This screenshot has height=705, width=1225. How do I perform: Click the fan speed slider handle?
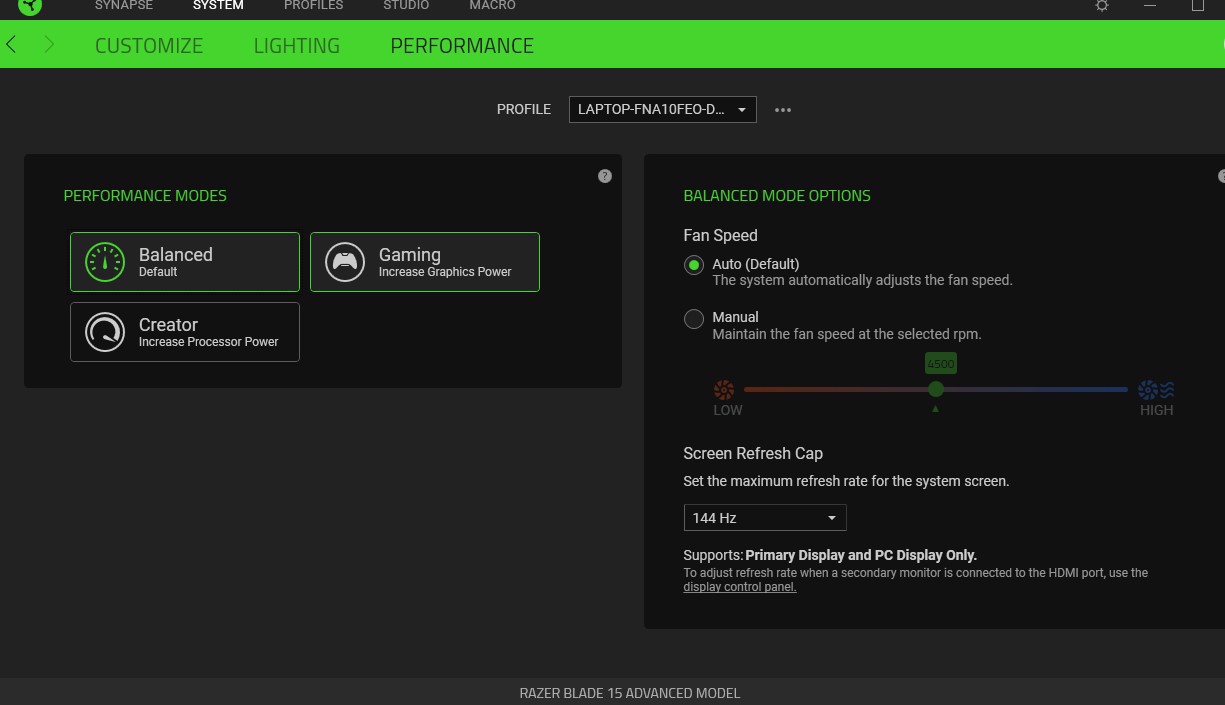935,389
